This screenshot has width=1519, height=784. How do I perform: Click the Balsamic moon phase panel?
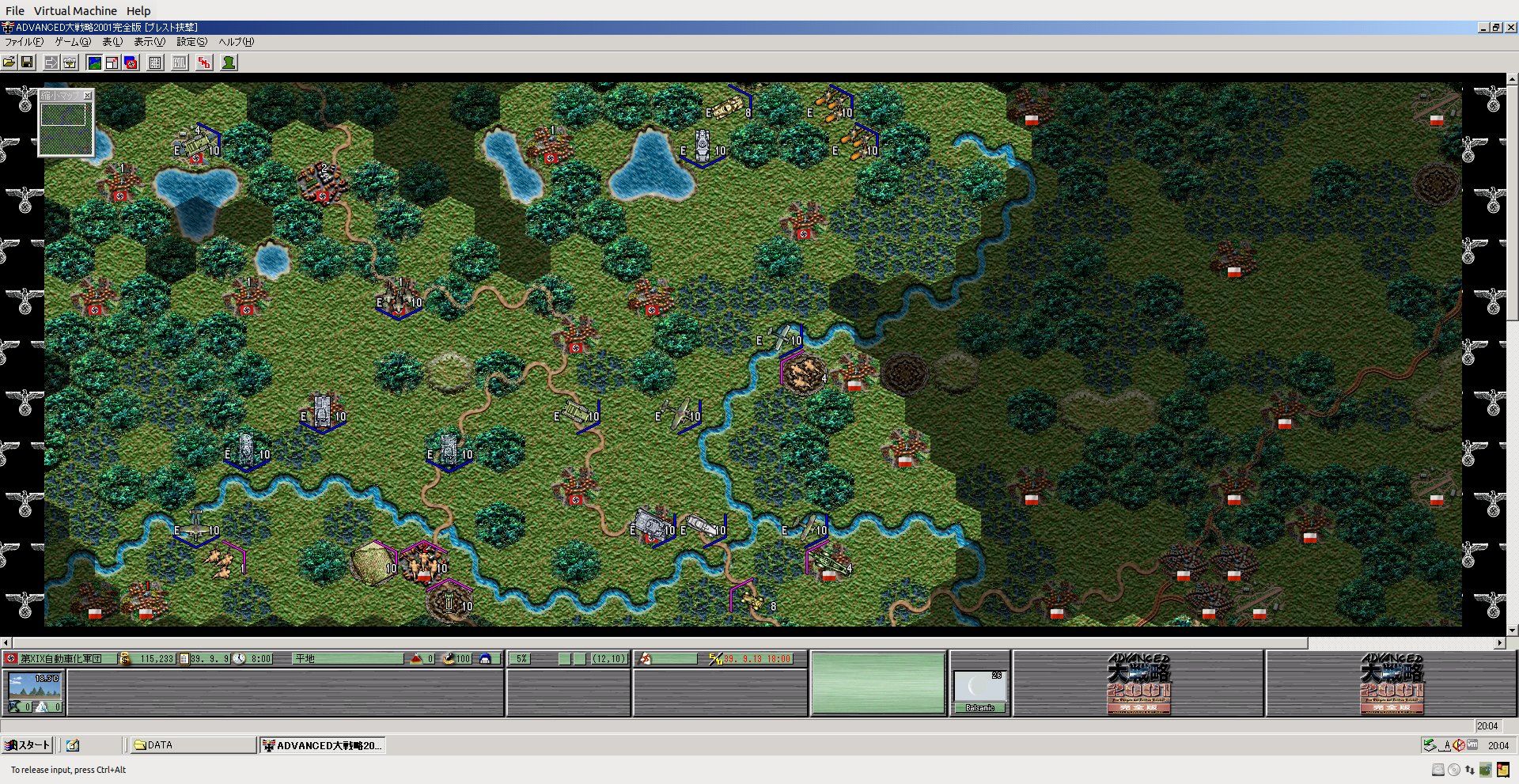(x=979, y=691)
